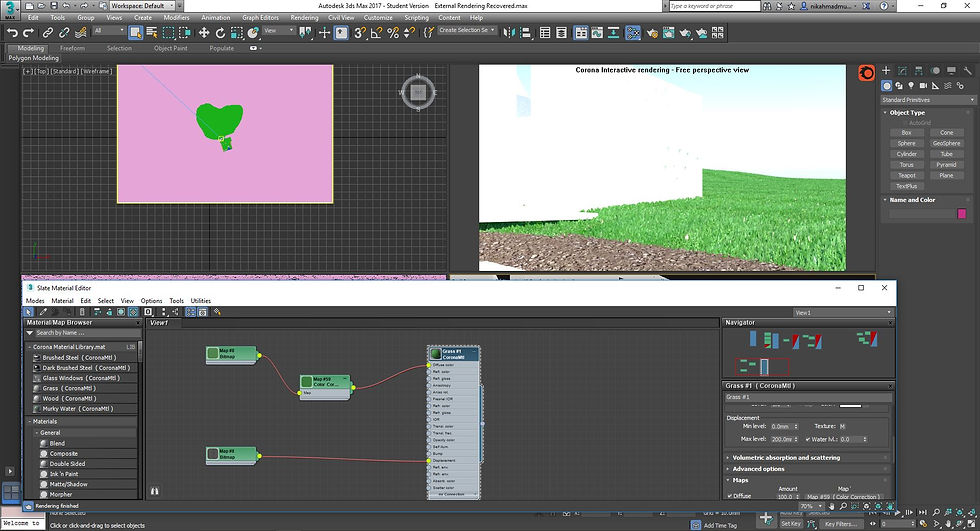Viewport: 980px width, 531px height.
Task: Expand Volumetric absorption and scattering rollout
Action: (786, 458)
